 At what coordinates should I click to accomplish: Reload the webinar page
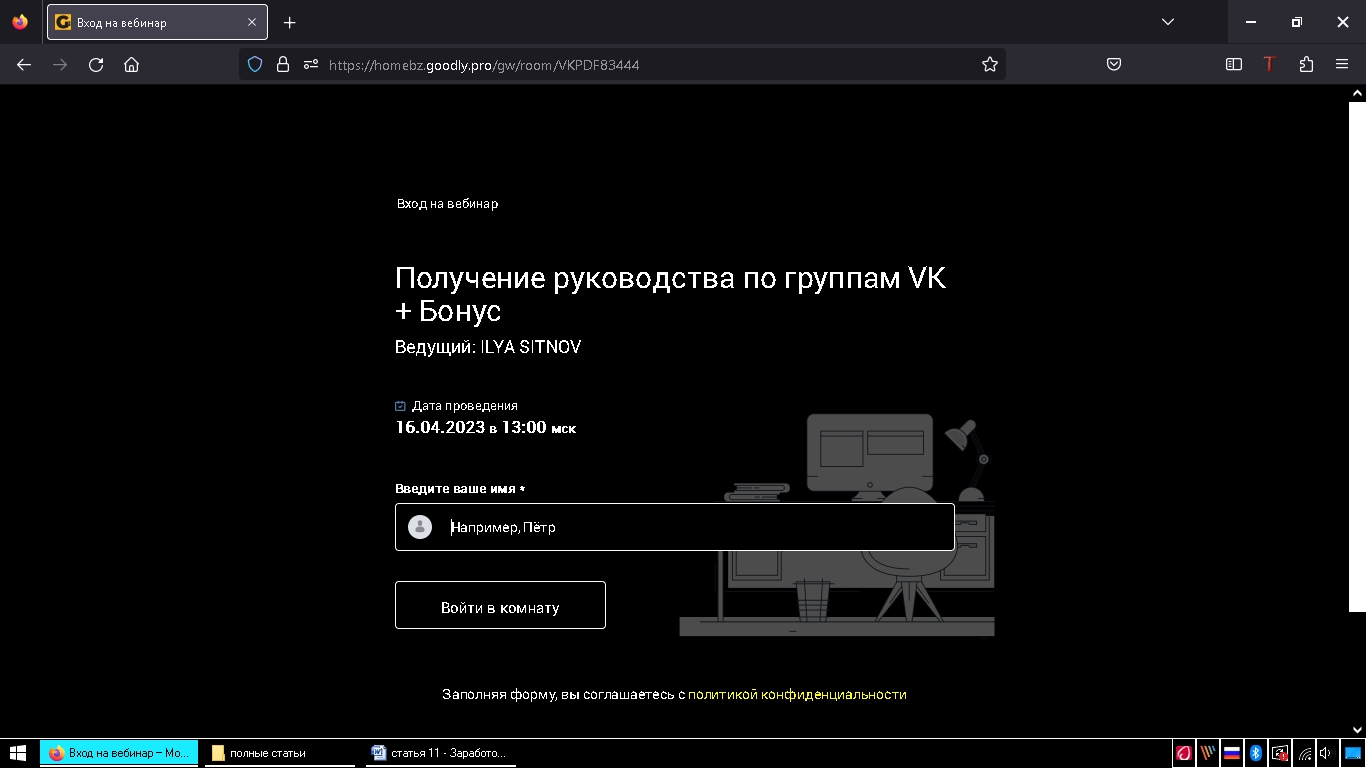pyautogui.click(x=96, y=65)
